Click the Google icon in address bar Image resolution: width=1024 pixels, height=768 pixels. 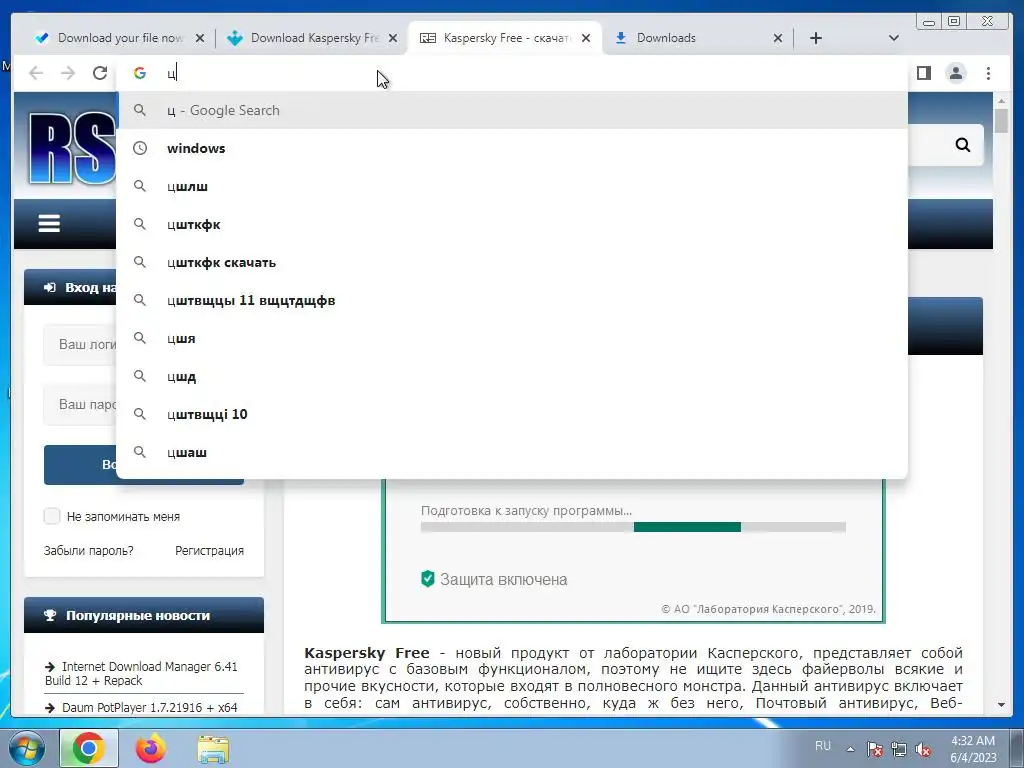(140, 73)
